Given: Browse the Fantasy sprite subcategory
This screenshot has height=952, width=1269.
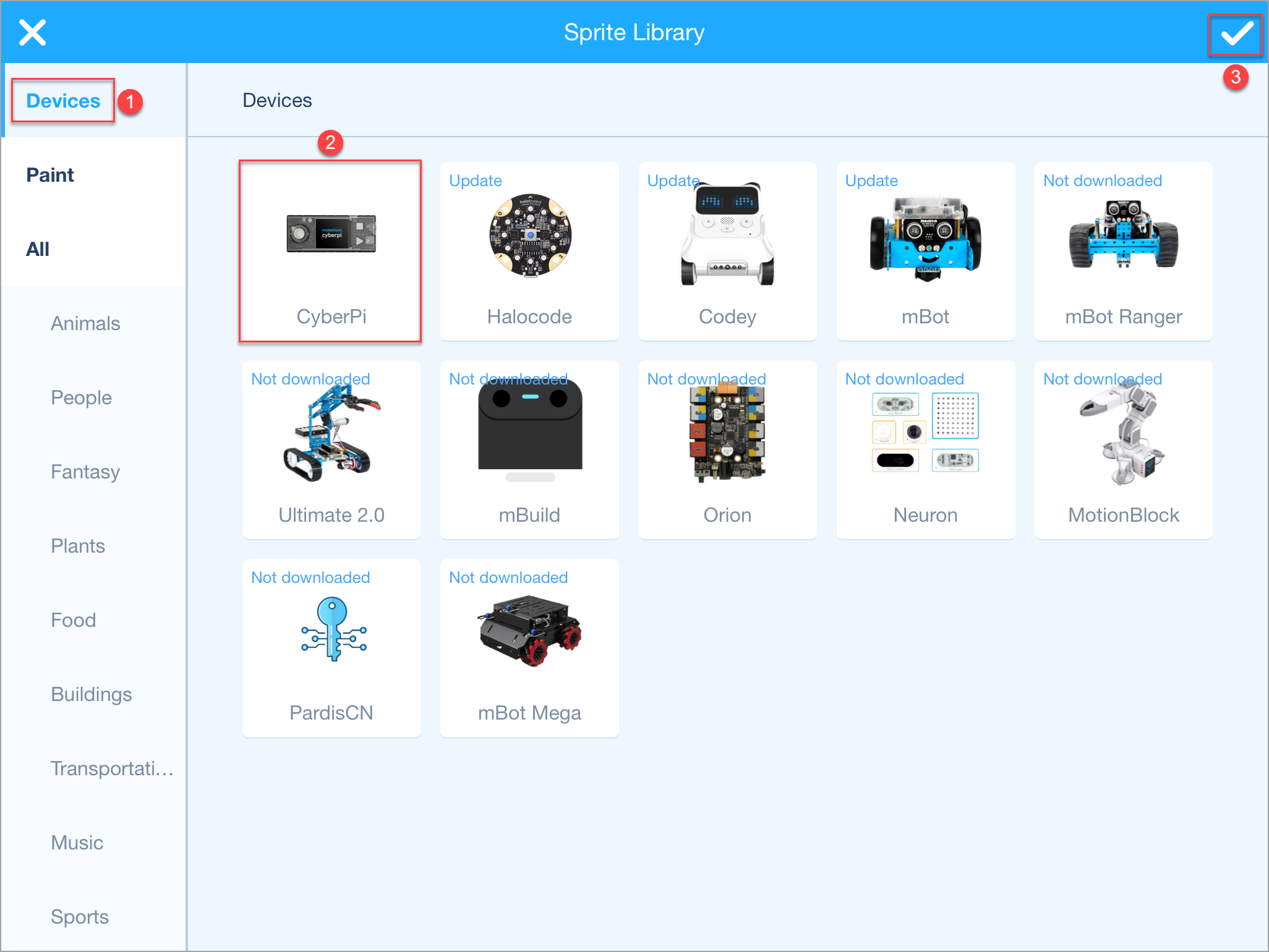Looking at the screenshot, I should (x=85, y=472).
